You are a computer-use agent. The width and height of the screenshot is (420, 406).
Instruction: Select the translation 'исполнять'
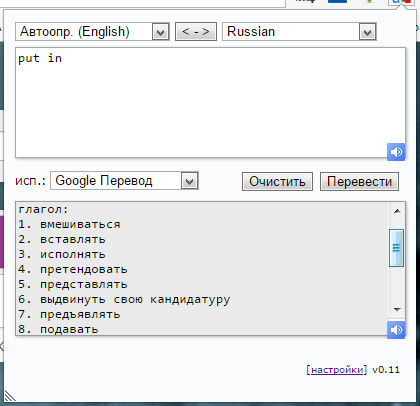click(x=73, y=254)
